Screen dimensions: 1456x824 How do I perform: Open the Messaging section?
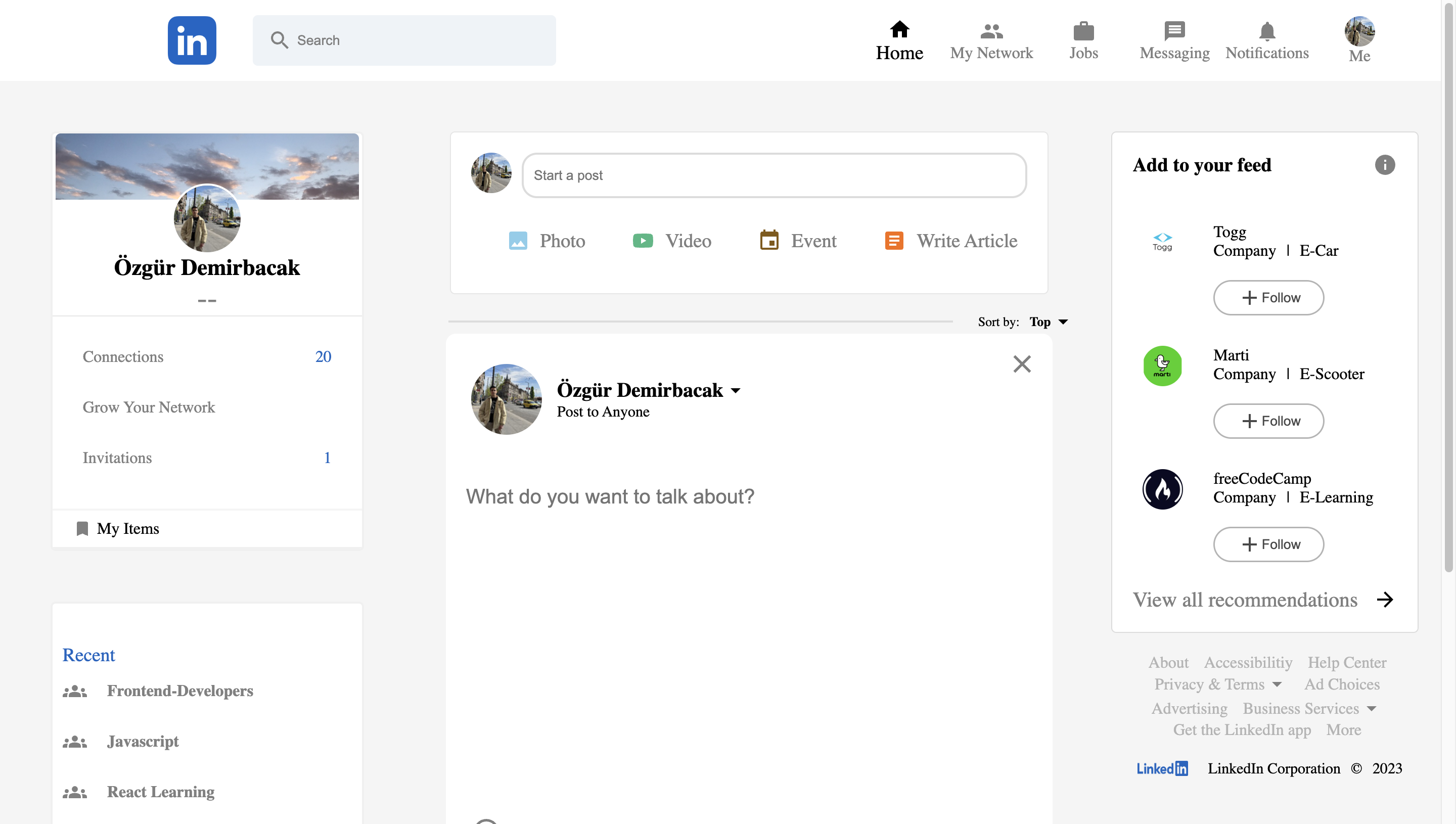[1174, 39]
